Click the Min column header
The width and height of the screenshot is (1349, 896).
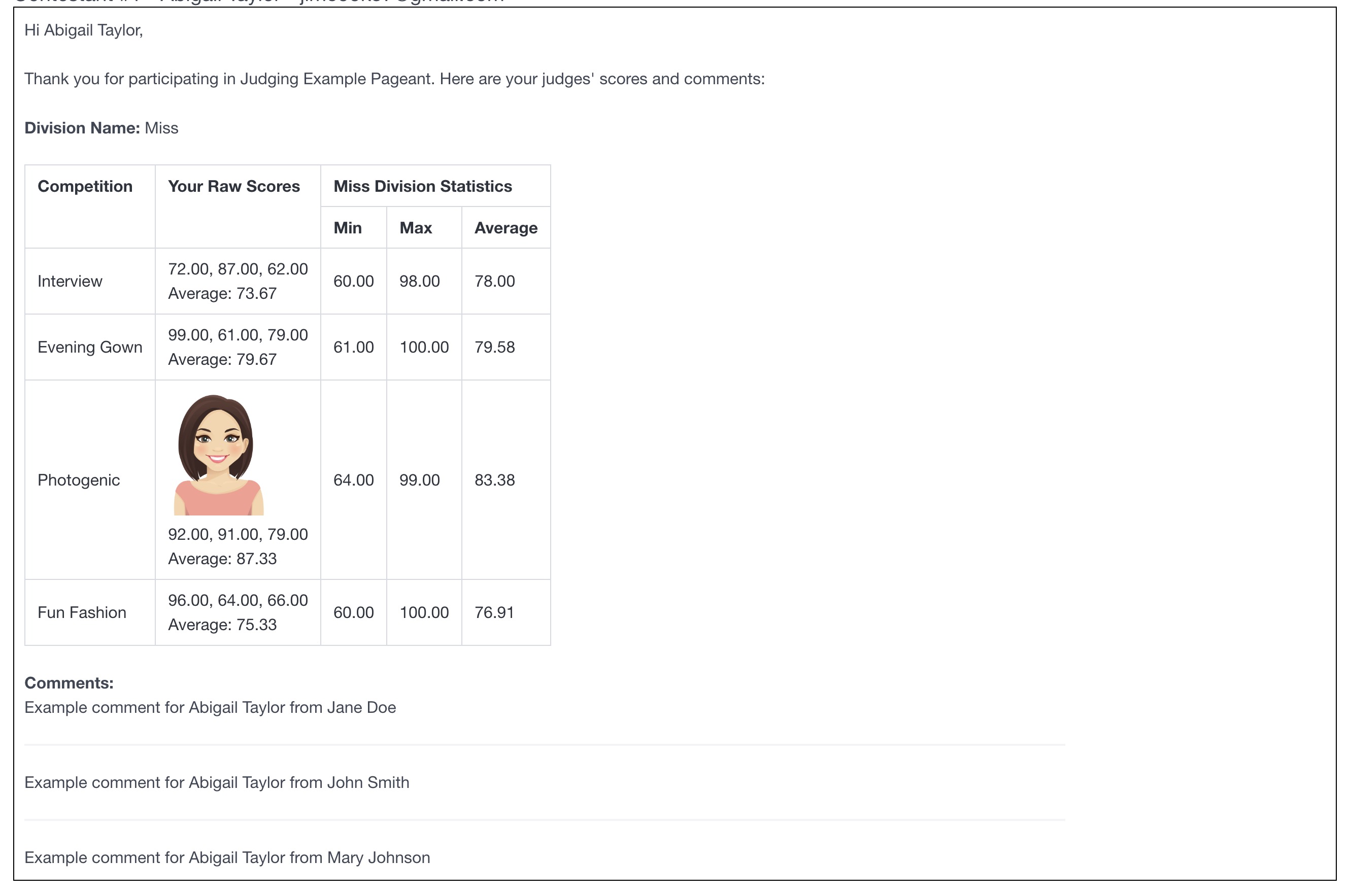347,228
